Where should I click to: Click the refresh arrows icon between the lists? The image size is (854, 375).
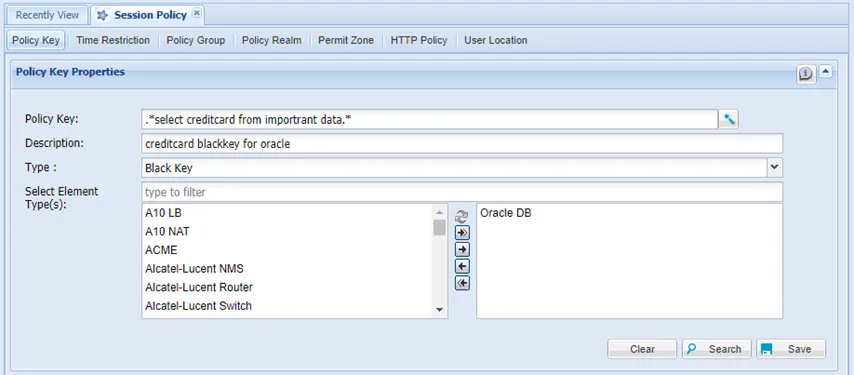[462, 217]
